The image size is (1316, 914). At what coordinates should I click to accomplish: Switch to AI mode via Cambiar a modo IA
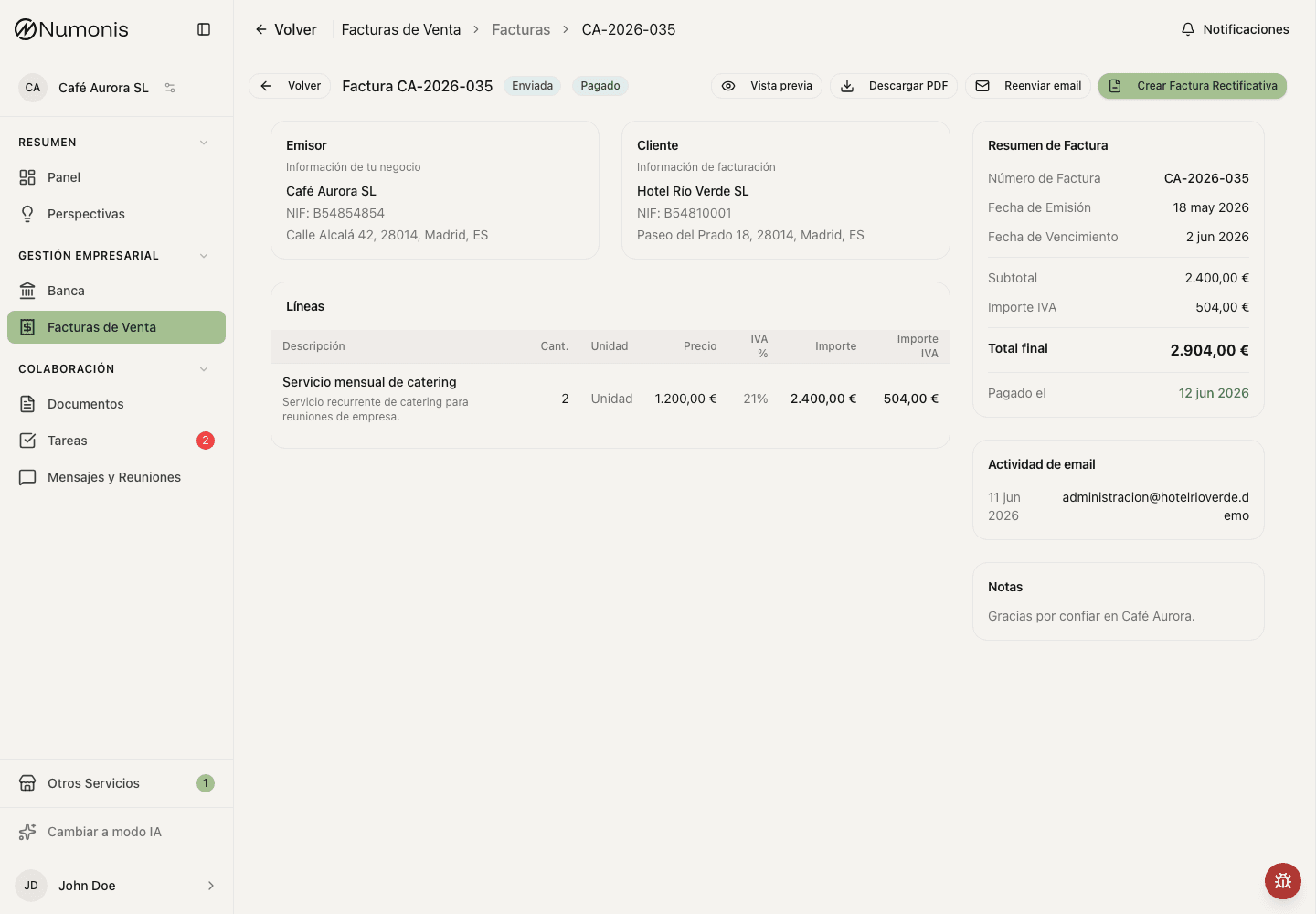116,832
